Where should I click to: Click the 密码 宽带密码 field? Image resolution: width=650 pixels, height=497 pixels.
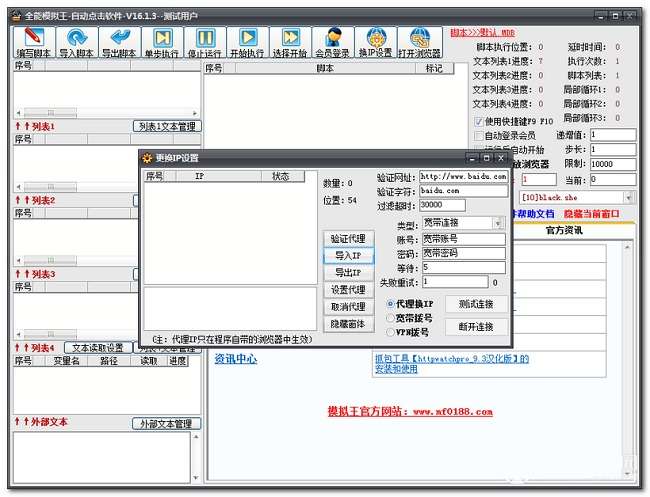[x=464, y=253]
